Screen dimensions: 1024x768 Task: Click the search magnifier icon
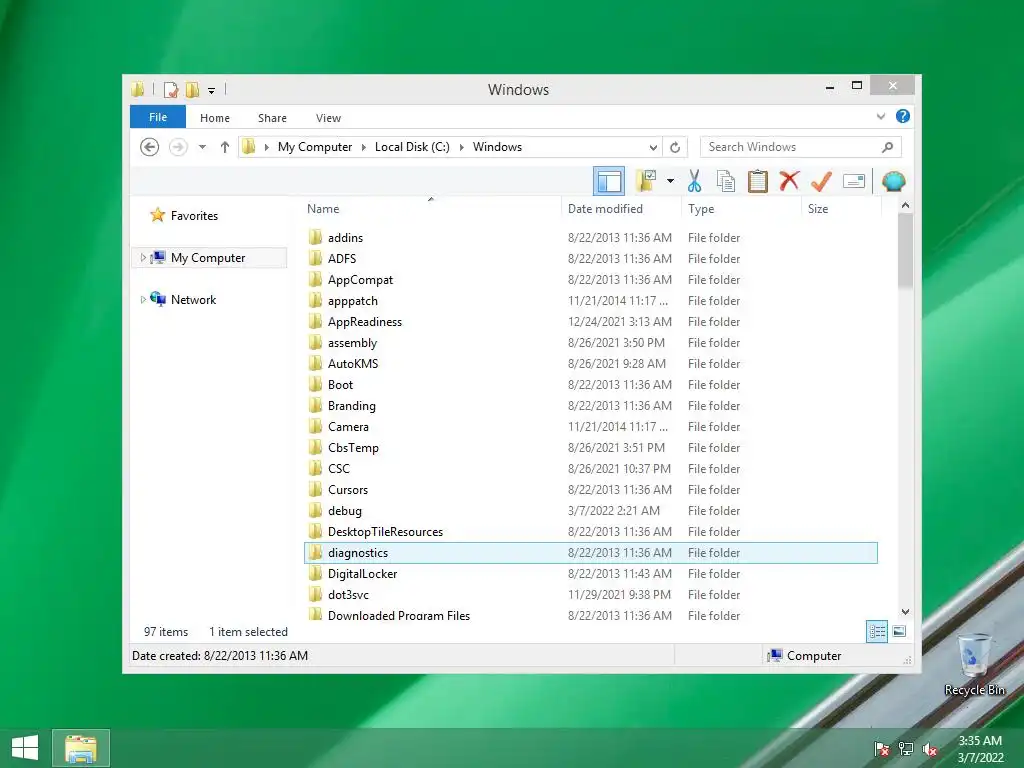click(x=888, y=147)
